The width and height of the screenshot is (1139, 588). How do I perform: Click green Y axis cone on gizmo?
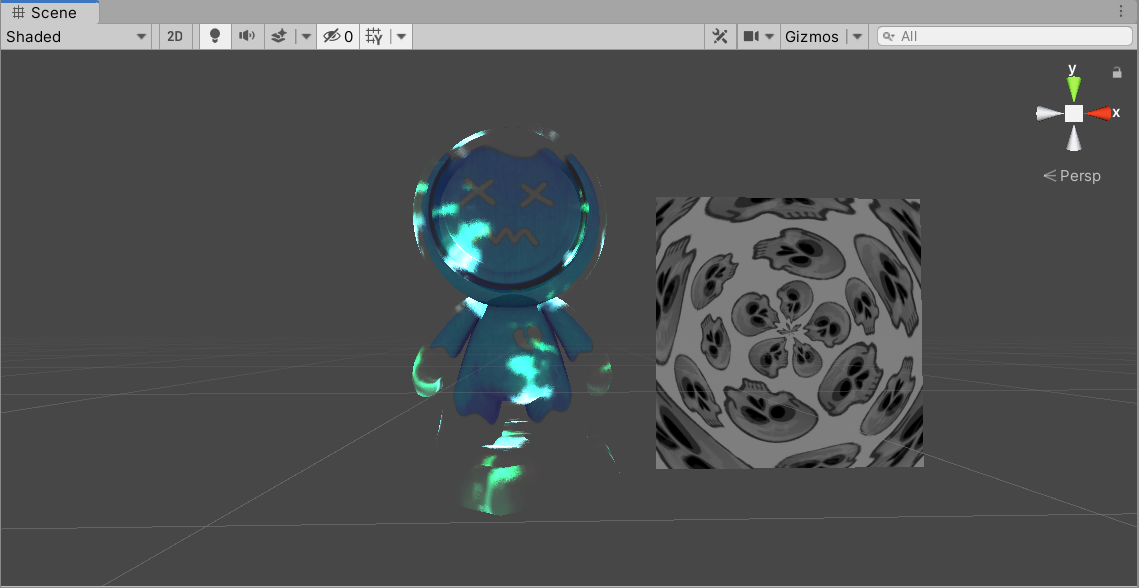tap(1074, 87)
